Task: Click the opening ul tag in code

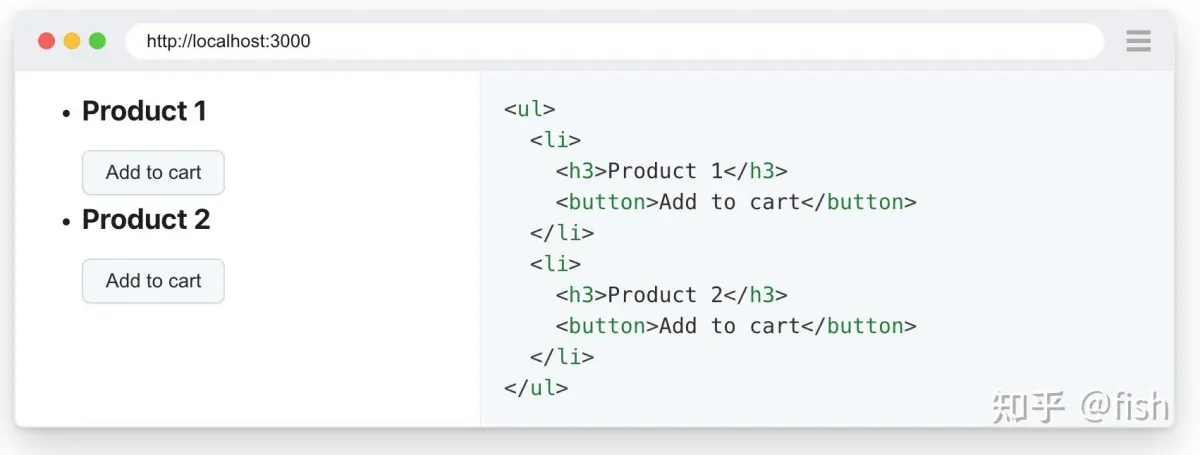Action: 530,109
